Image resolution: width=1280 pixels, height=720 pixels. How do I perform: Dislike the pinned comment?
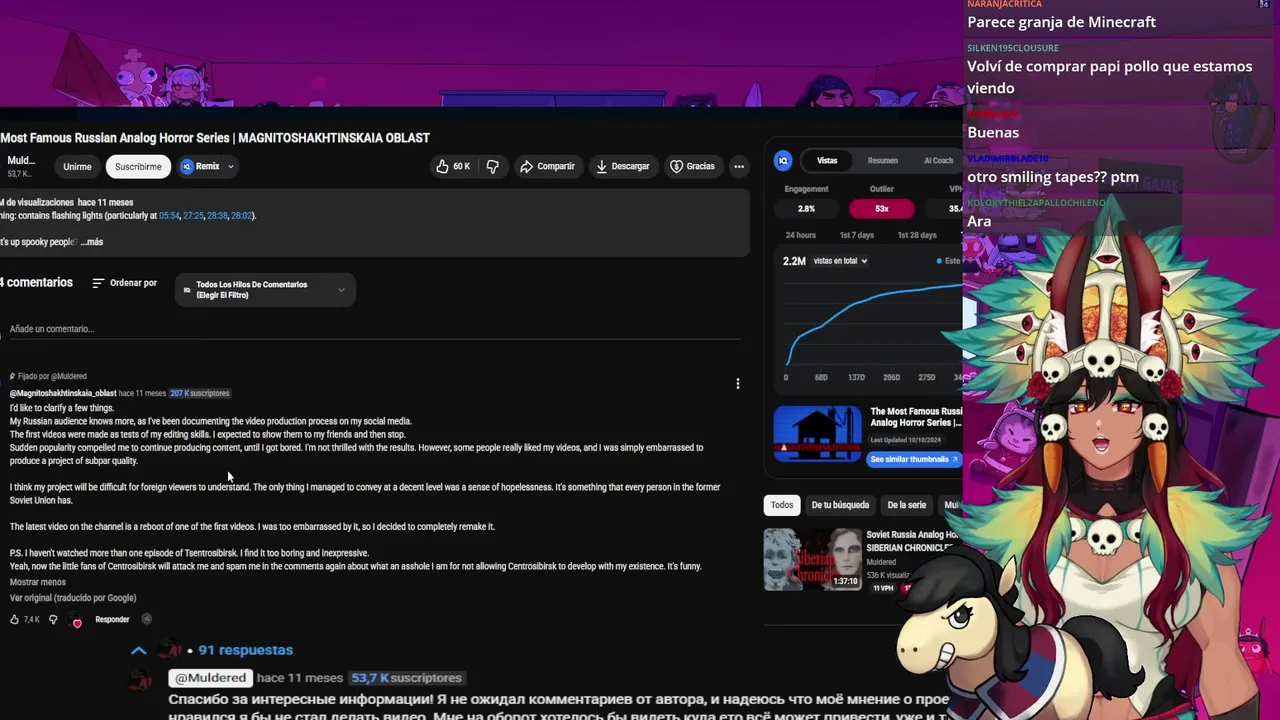(54, 619)
